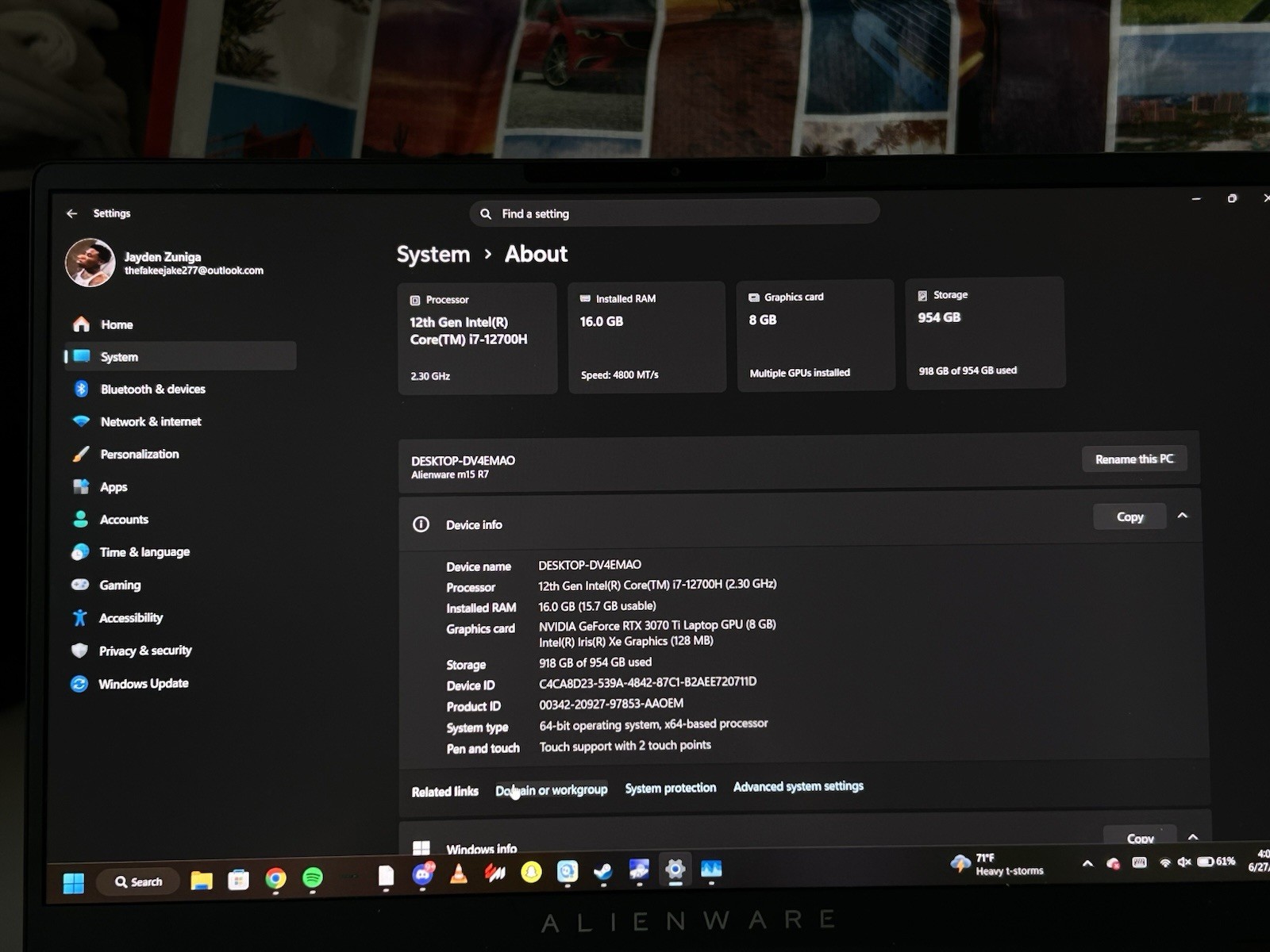Click the Jayden Zuniga profile picture

pos(90,263)
